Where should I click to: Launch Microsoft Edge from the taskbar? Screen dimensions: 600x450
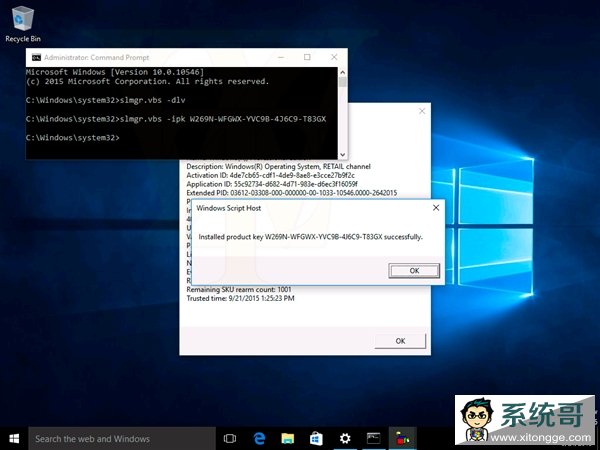[259, 439]
